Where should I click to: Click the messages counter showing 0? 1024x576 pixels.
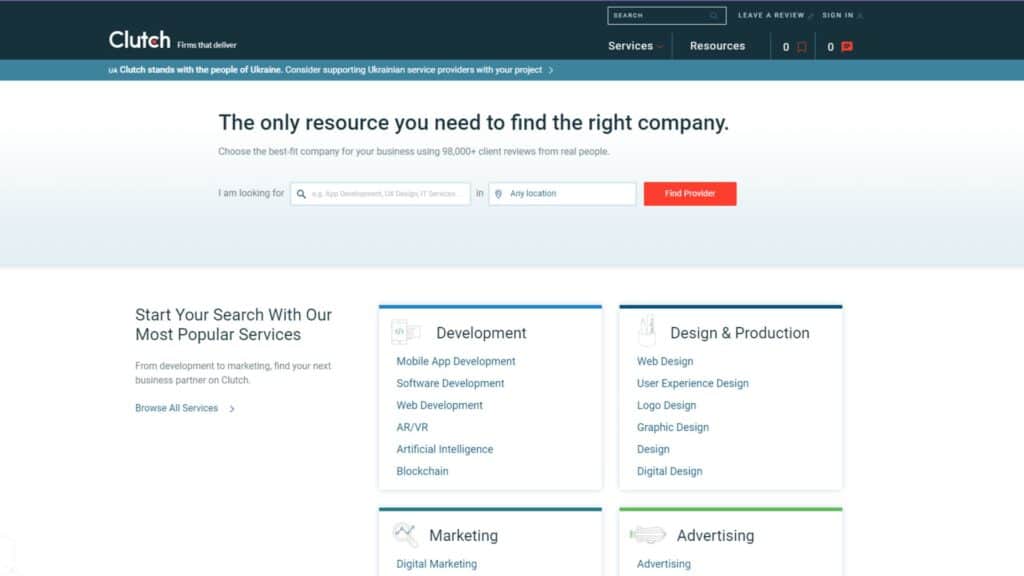[830, 47]
